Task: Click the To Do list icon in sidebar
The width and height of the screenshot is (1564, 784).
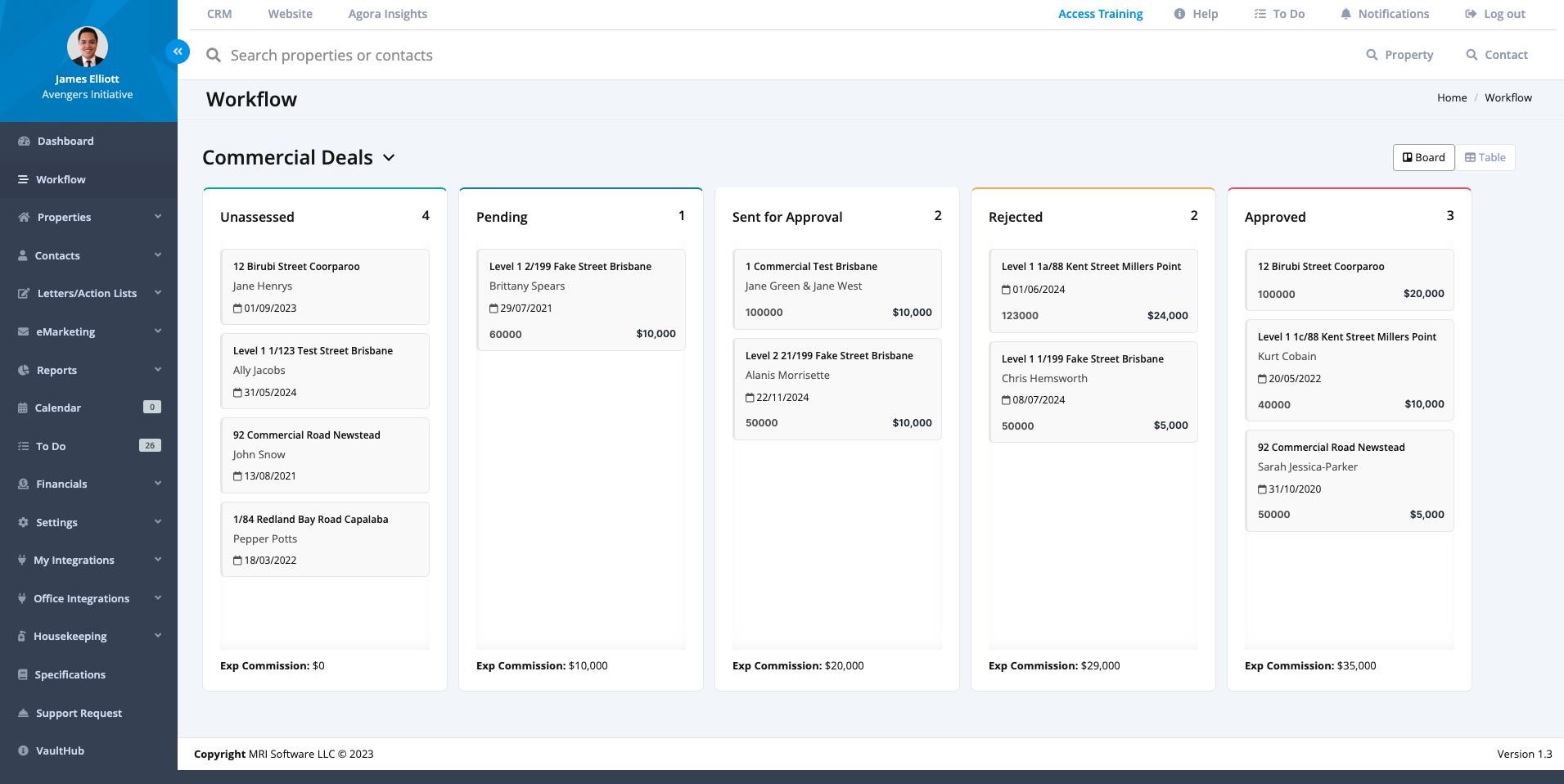Action: pyautogui.click(x=23, y=446)
